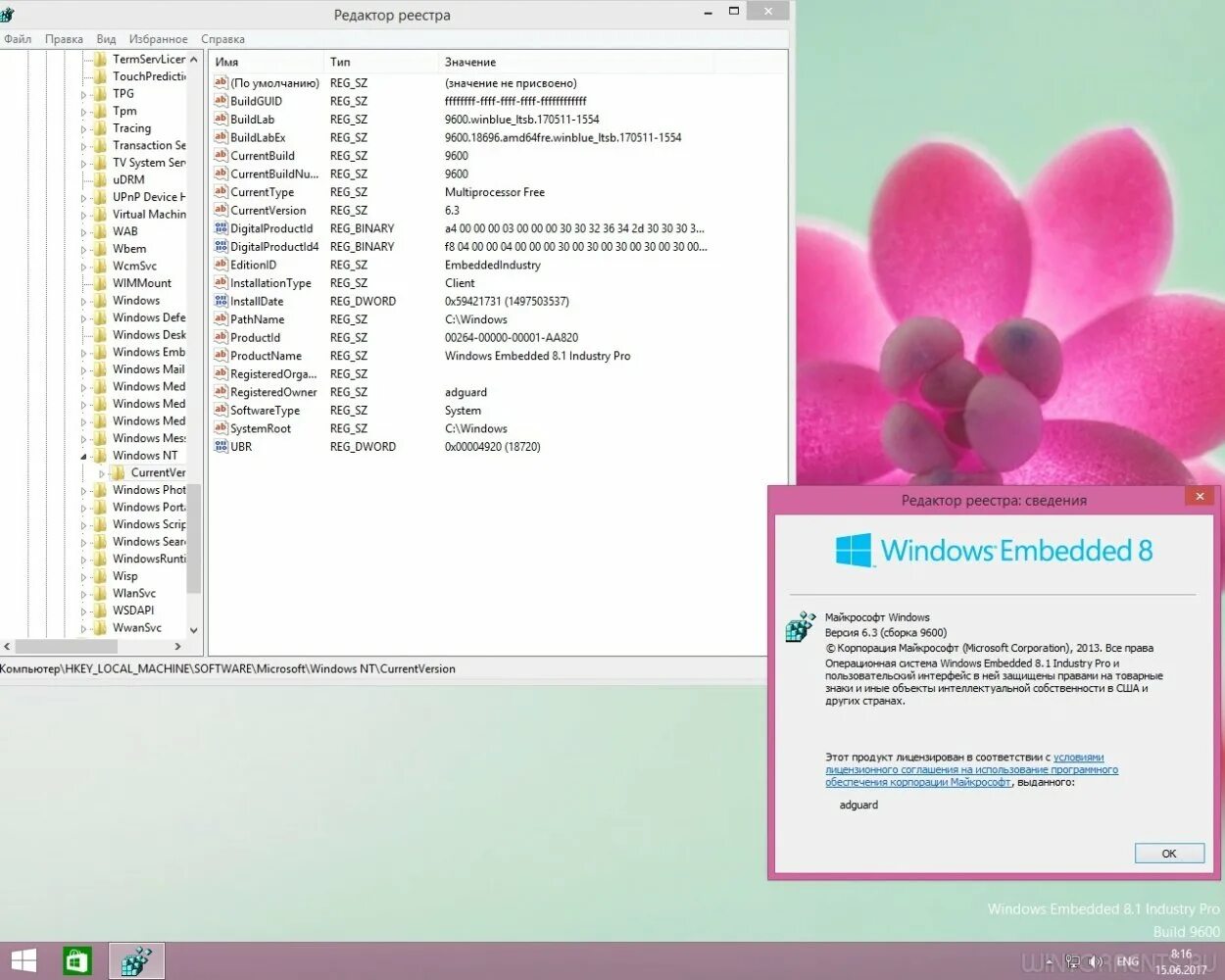Expand the CurrentVersion subkey node
The image size is (1225, 980).
(x=102, y=473)
